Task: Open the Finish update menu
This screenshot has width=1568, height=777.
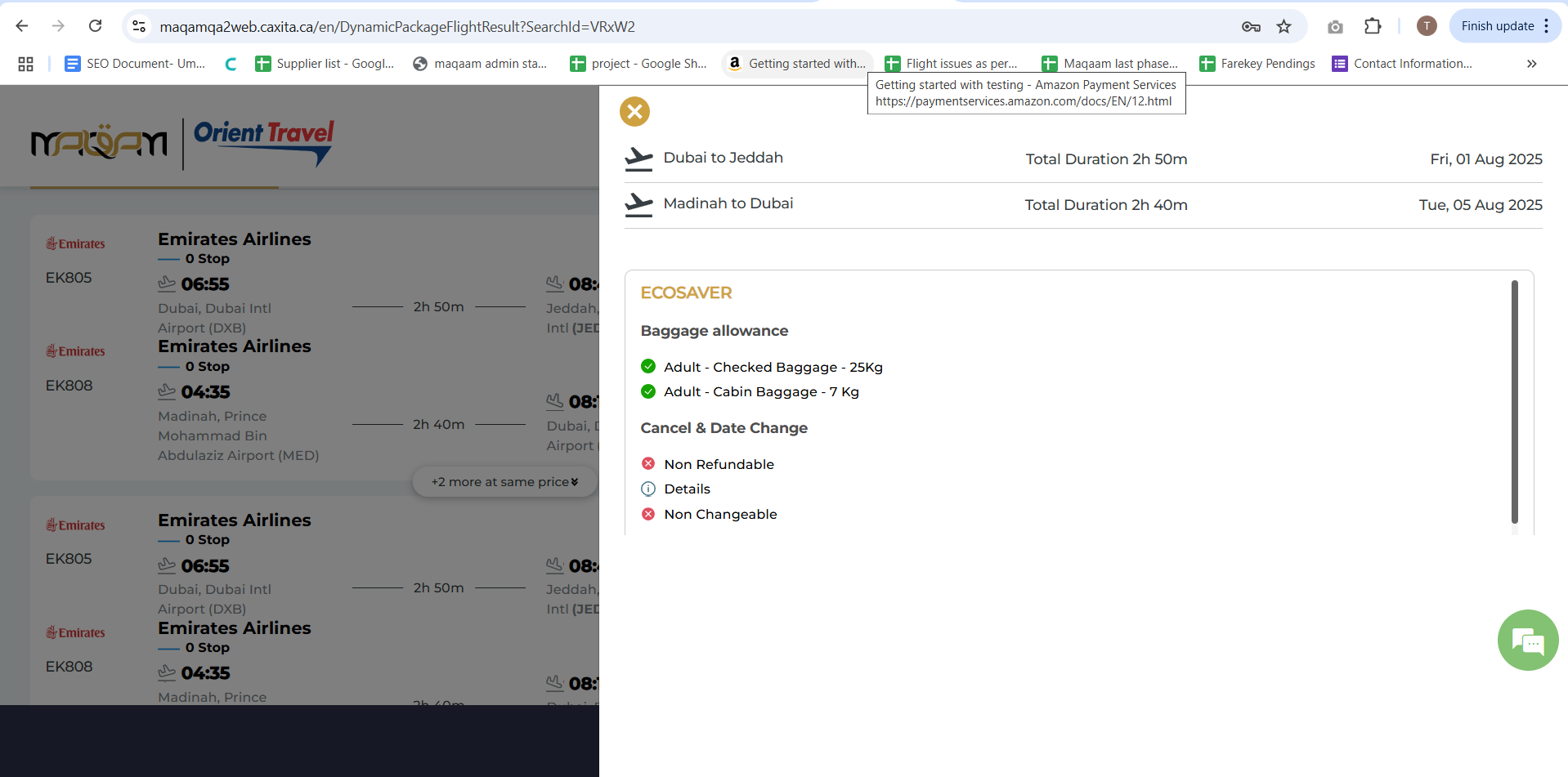Action: coord(1546,26)
